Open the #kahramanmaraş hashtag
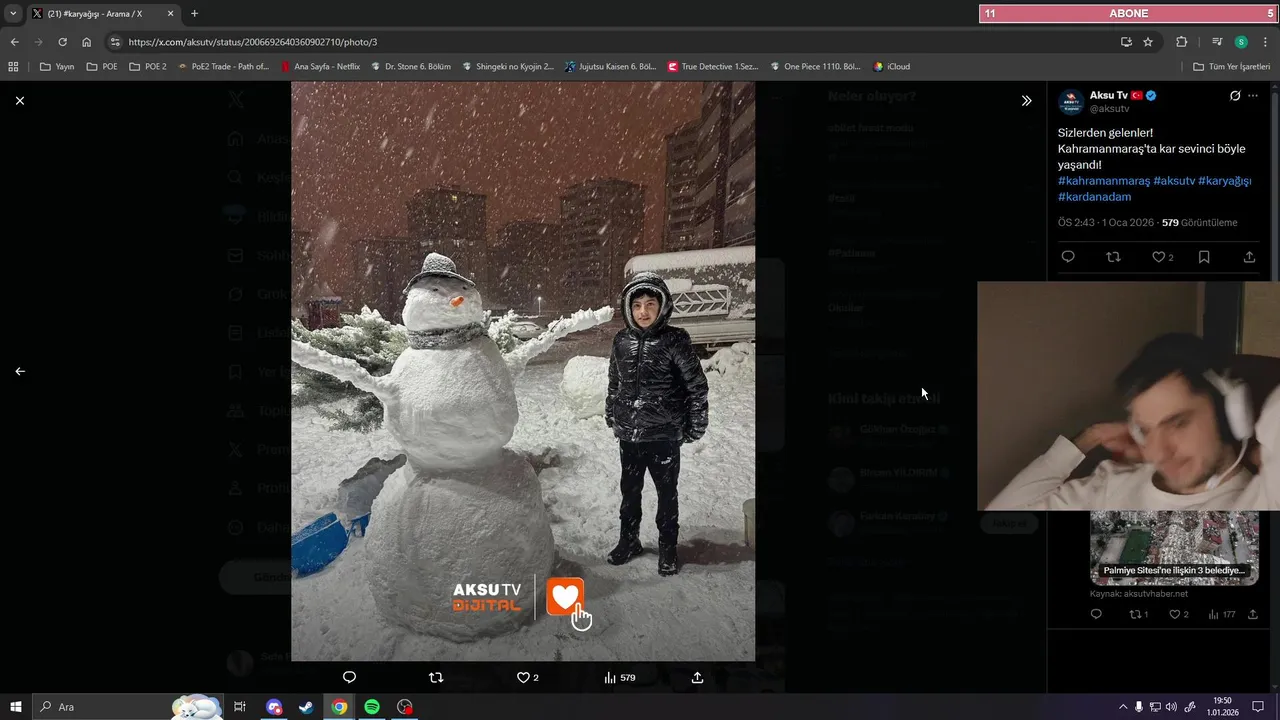 tap(1104, 181)
